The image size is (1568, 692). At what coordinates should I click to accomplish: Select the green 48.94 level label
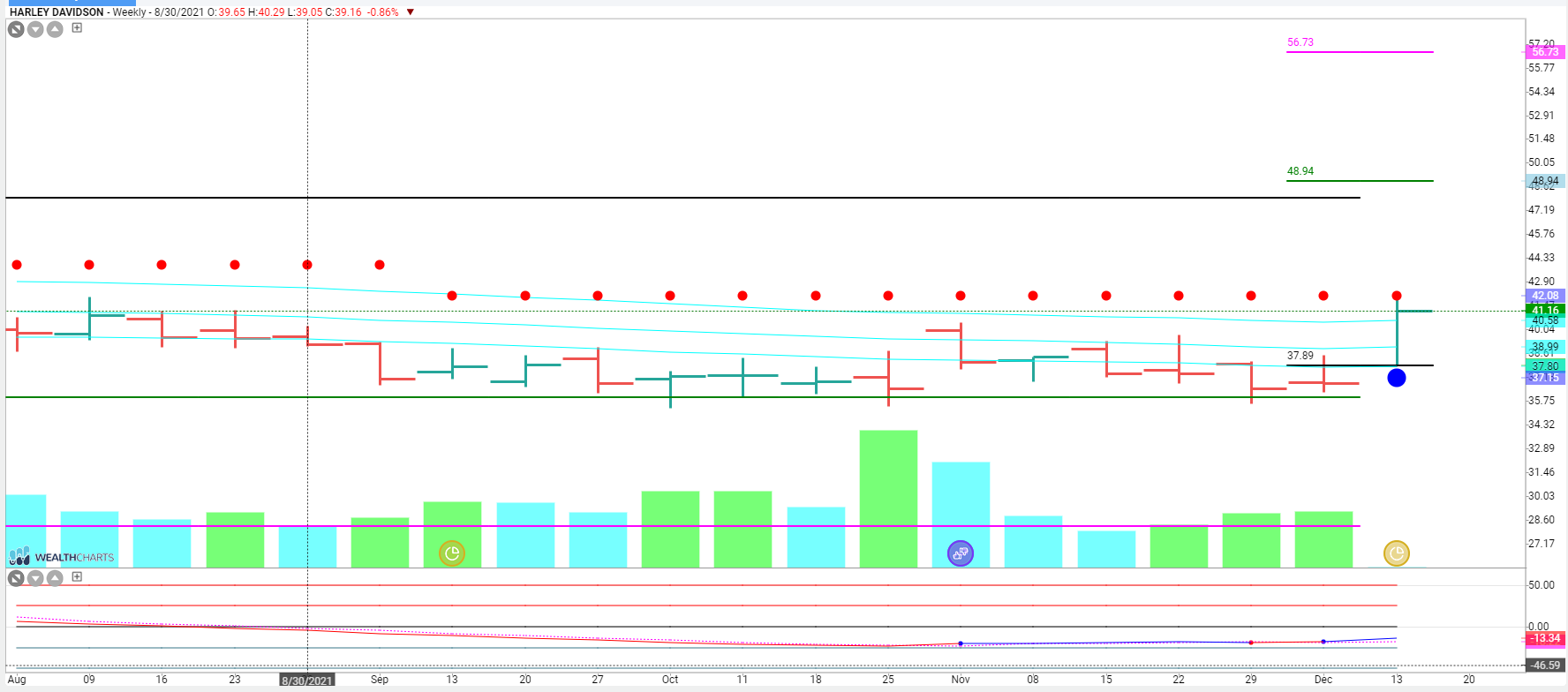pyautogui.click(x=1300, y=171)
